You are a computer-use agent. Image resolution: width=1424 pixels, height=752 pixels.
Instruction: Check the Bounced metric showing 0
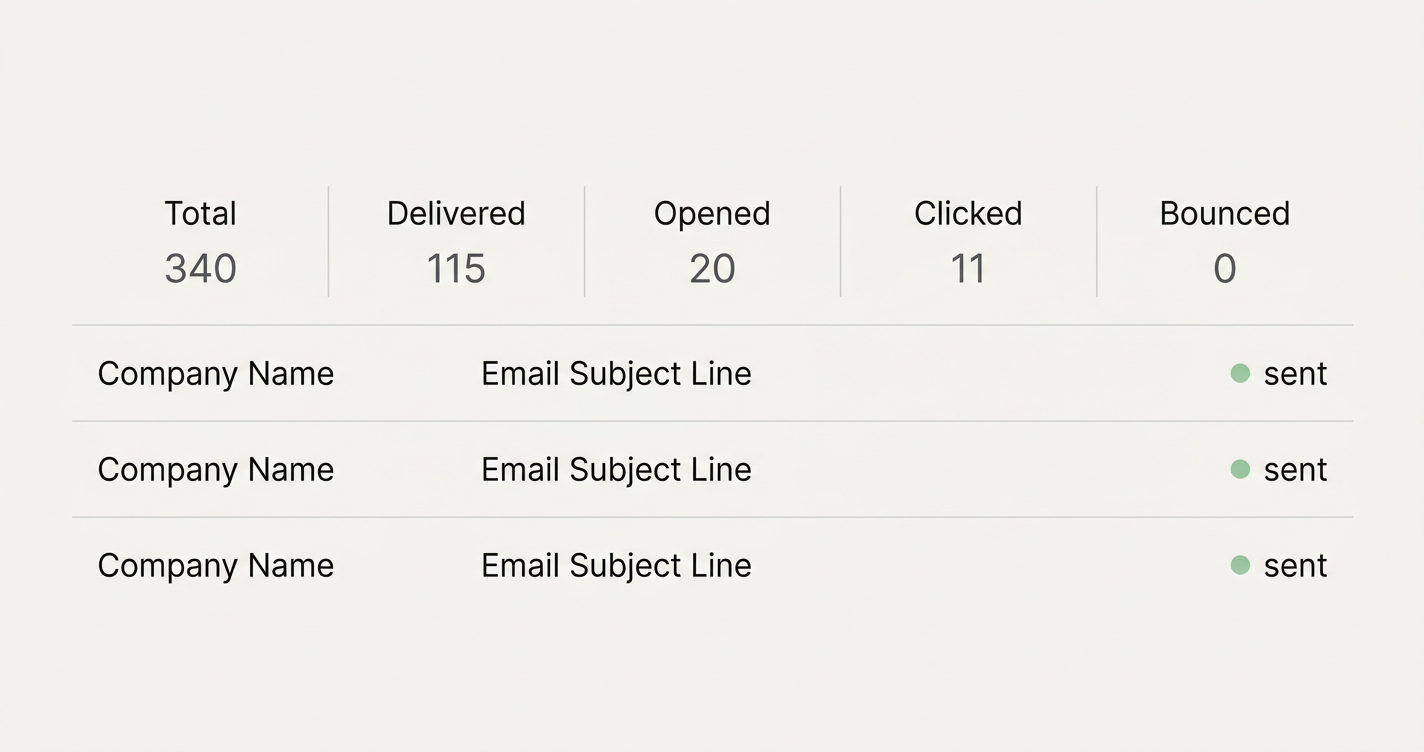coord(1224,240)
